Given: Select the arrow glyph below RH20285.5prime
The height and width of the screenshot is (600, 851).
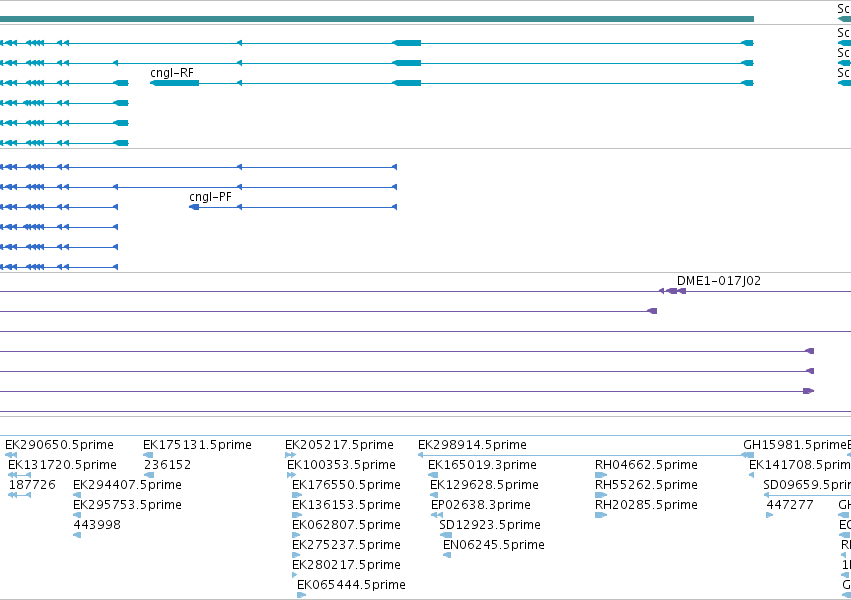Looking at the screenshot, I should click(x=601, y=515).
